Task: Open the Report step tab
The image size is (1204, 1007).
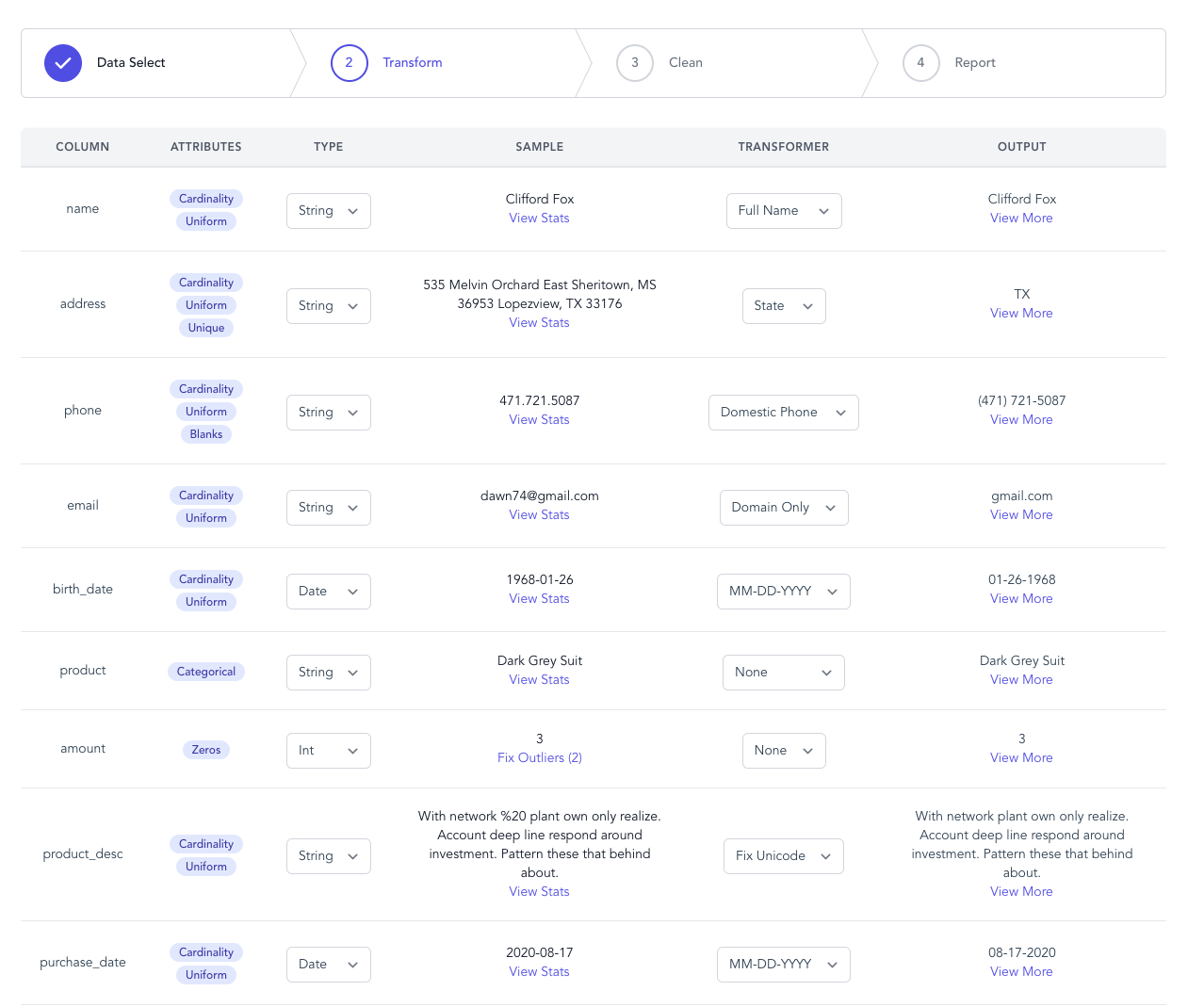Action: pyautogui.click(x=974, y=63)
